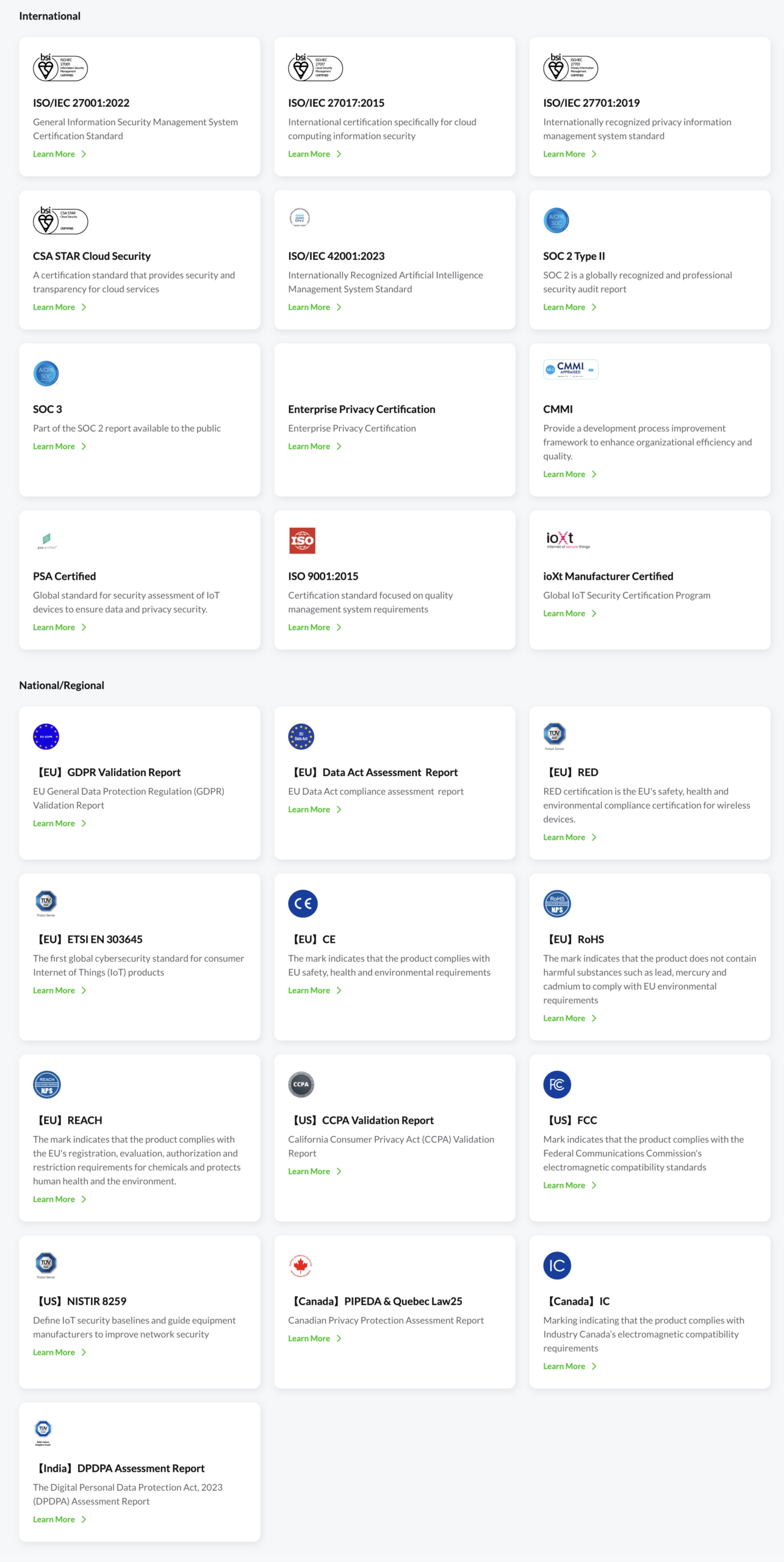
Task: Click the RoHS NPS badge icon
Action: coord(556,904)
